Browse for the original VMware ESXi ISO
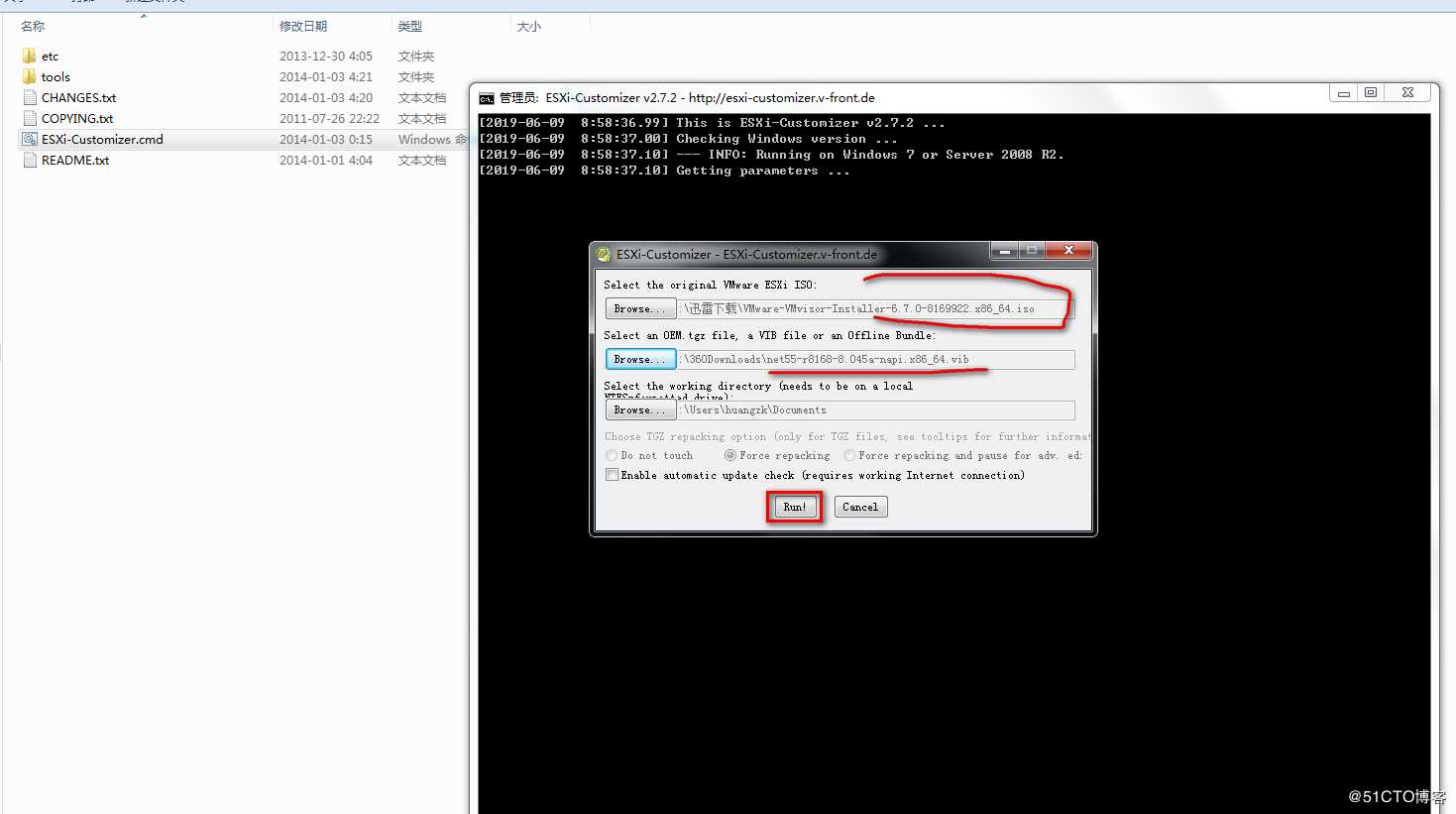The width and height of the screenshot is (1456, 814). 640,308
